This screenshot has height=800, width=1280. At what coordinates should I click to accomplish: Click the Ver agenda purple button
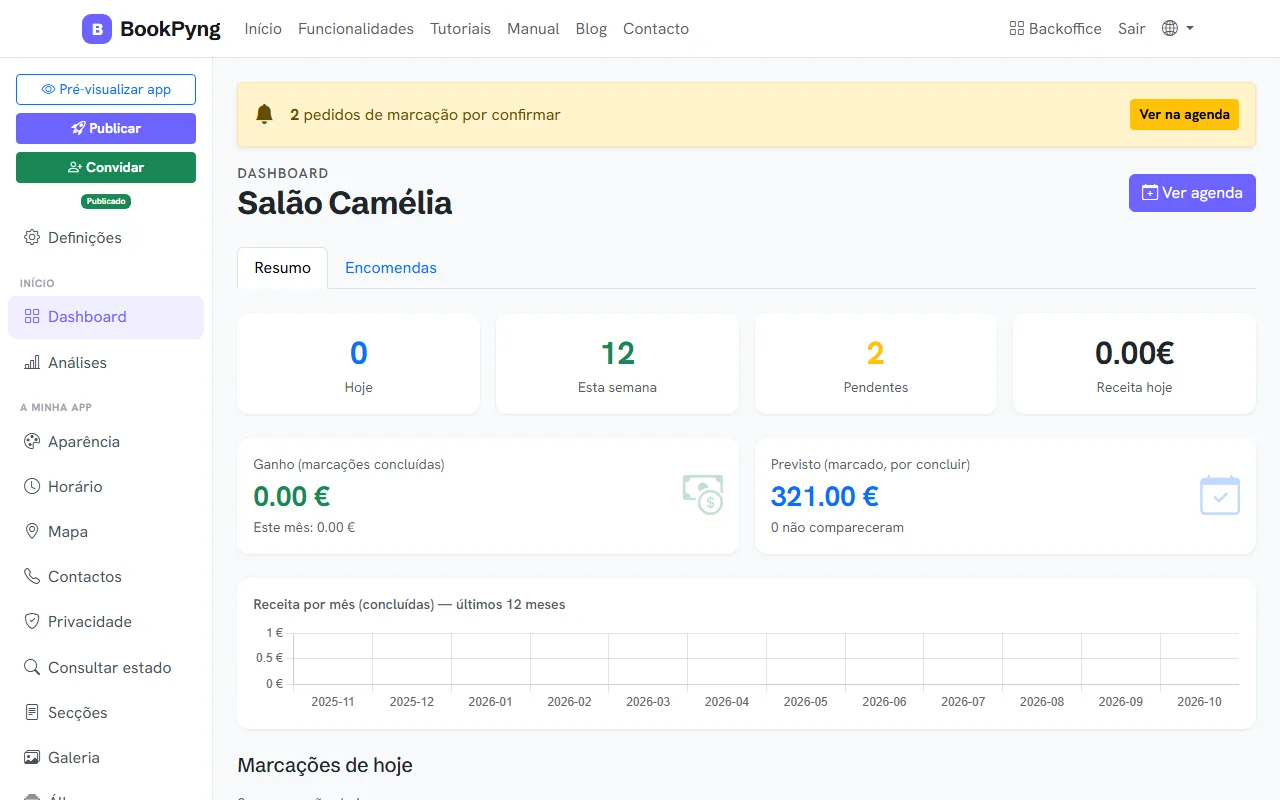1192,193
